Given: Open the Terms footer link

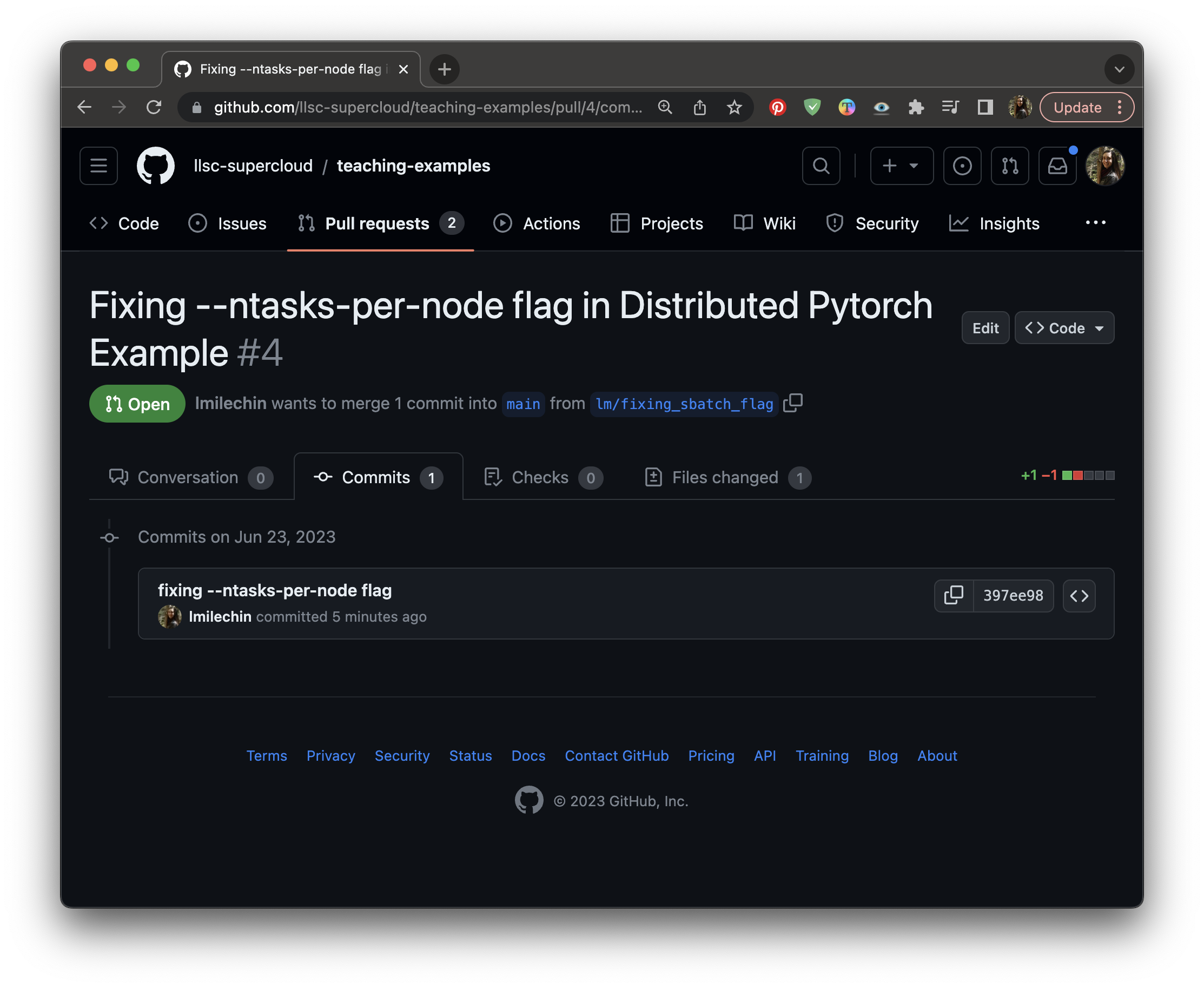Looking at the screenshot, I should (x=266, y=755).
